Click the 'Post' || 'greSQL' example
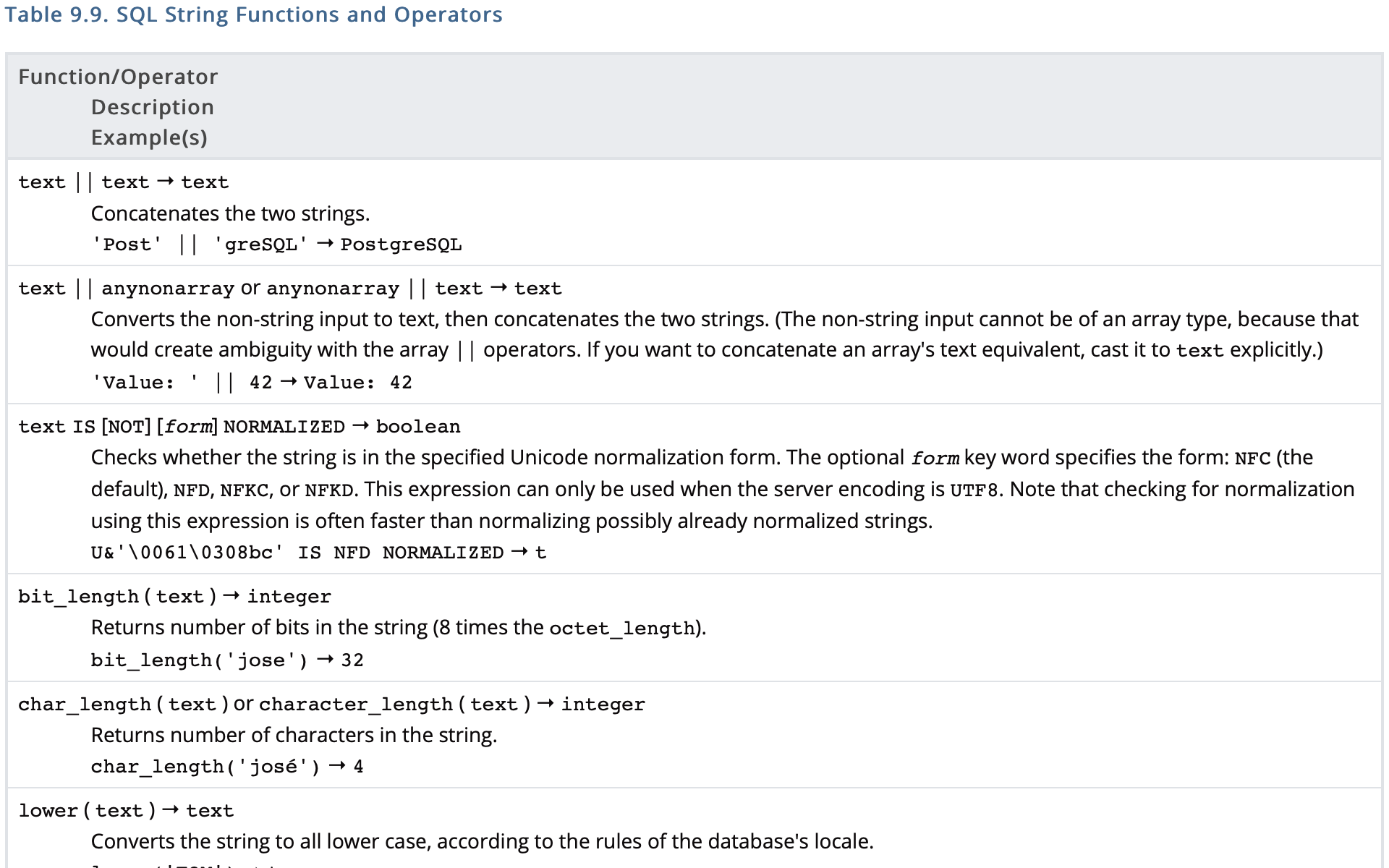The width and height of the screenshot is (1389, 868). (200, 244)
